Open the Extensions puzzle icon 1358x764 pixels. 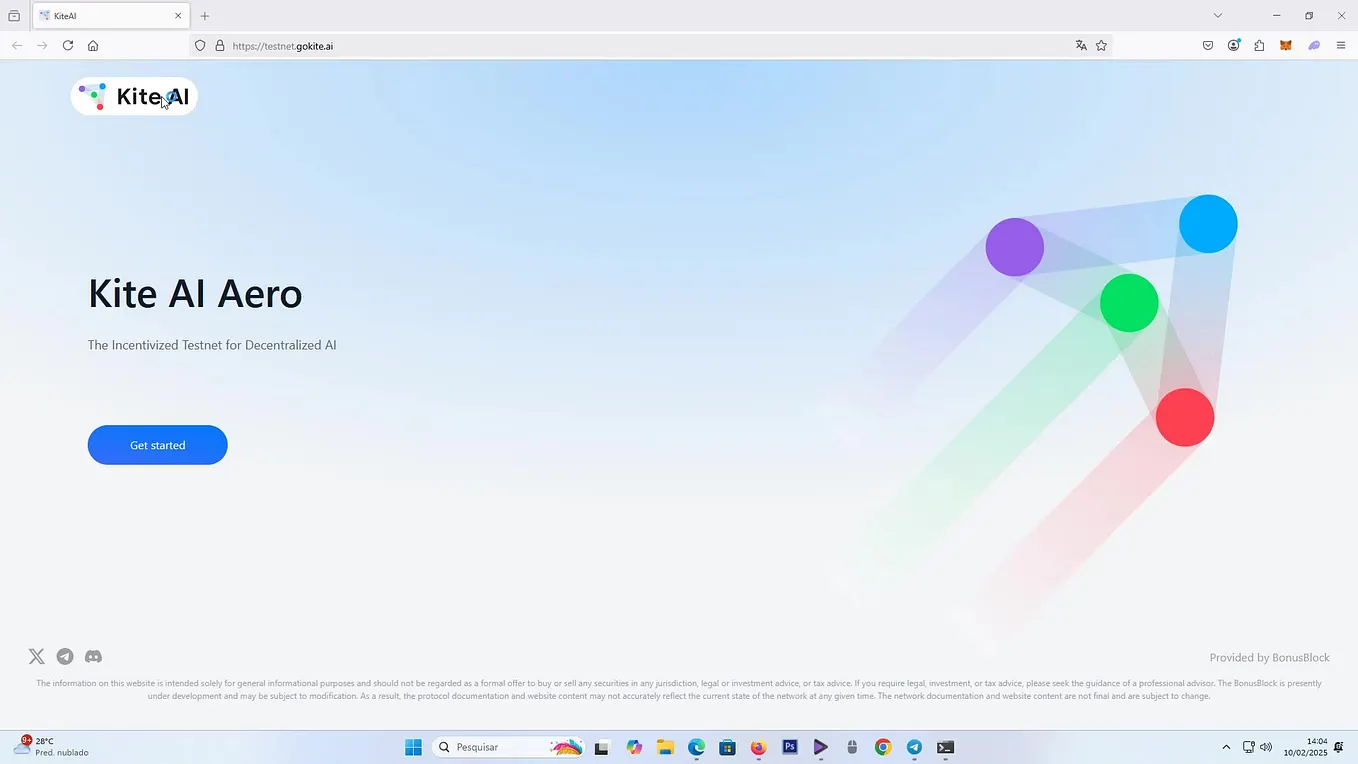coord(1259,45)
